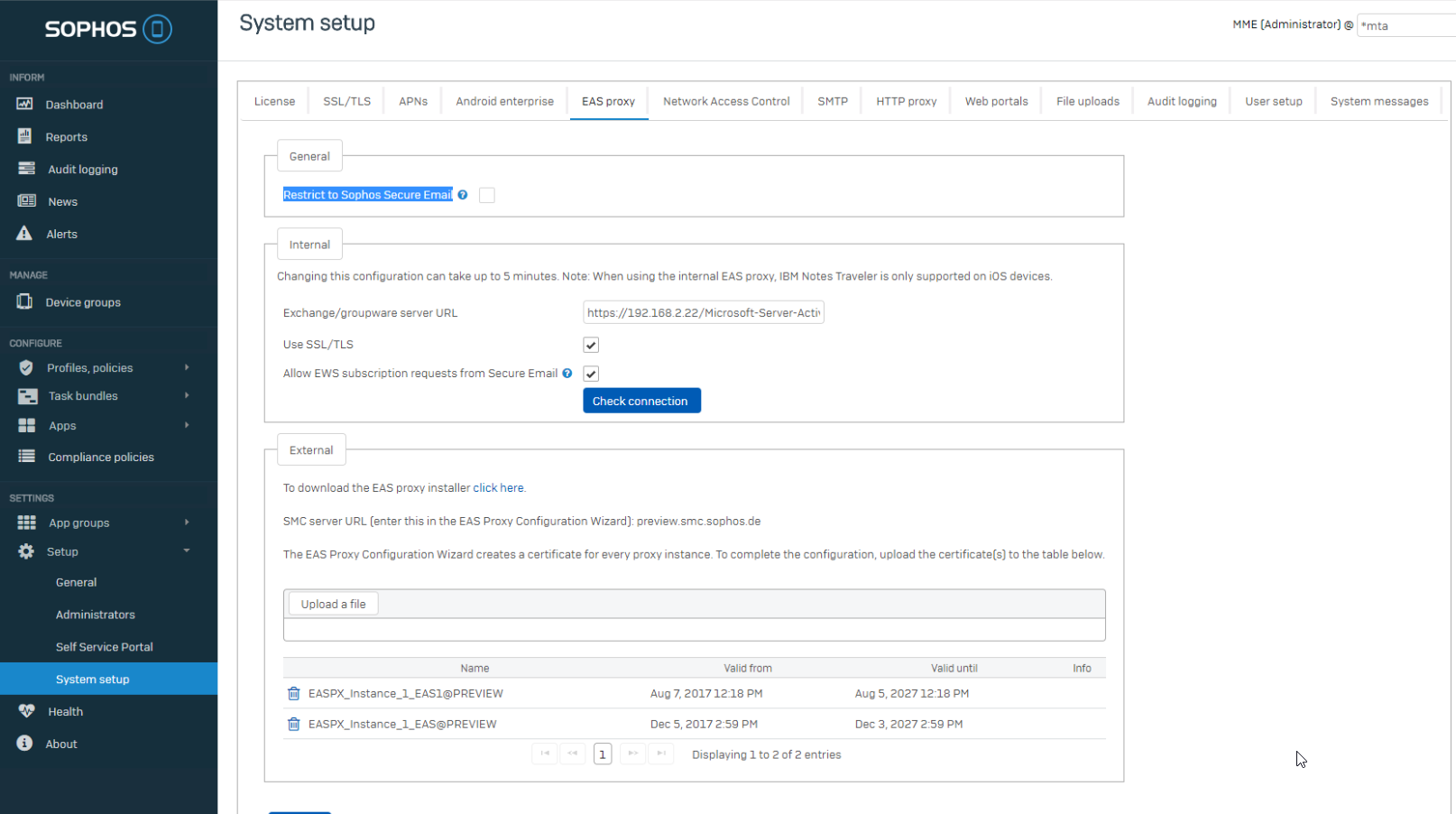Open Self Service Portal settings
Image resolution: width=1456 pixels, height=814 pixels.
(104, 647)
